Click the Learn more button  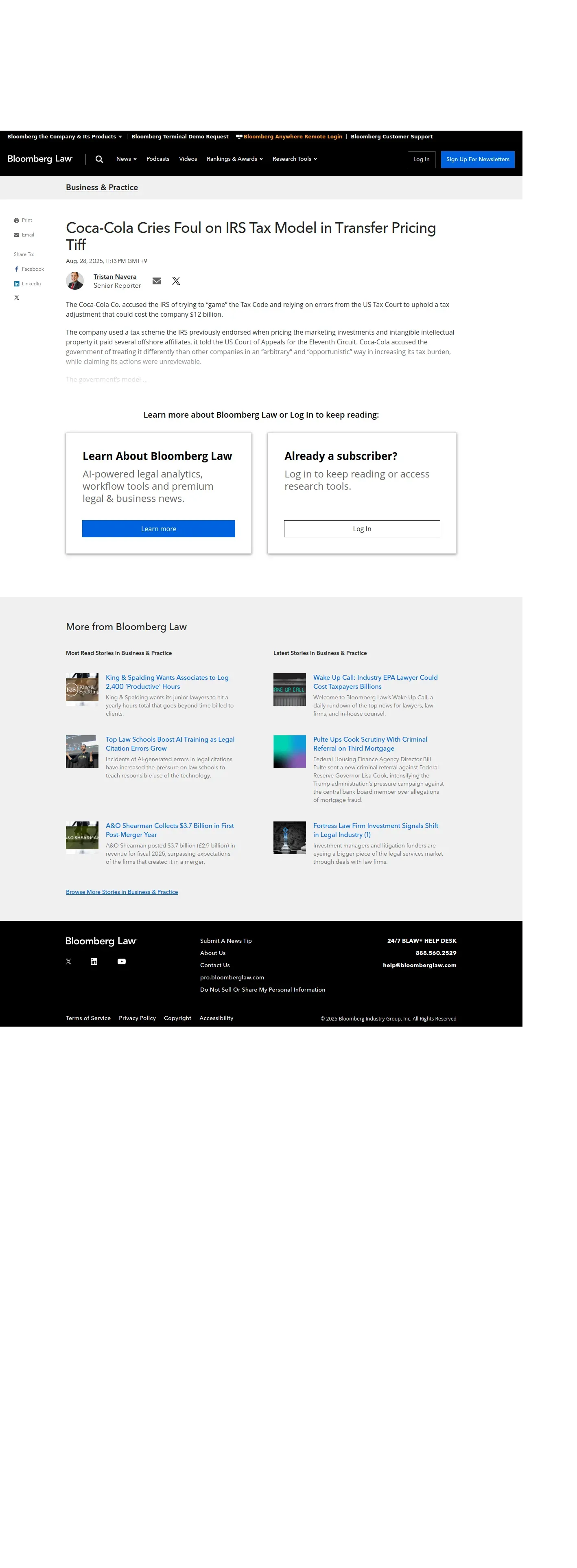pos(158,529)
